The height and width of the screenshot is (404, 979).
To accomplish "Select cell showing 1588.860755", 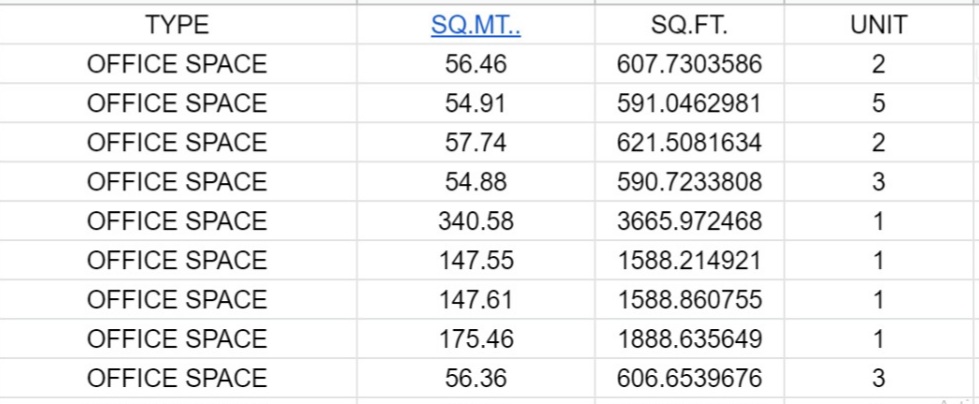I will pos(689,300).
